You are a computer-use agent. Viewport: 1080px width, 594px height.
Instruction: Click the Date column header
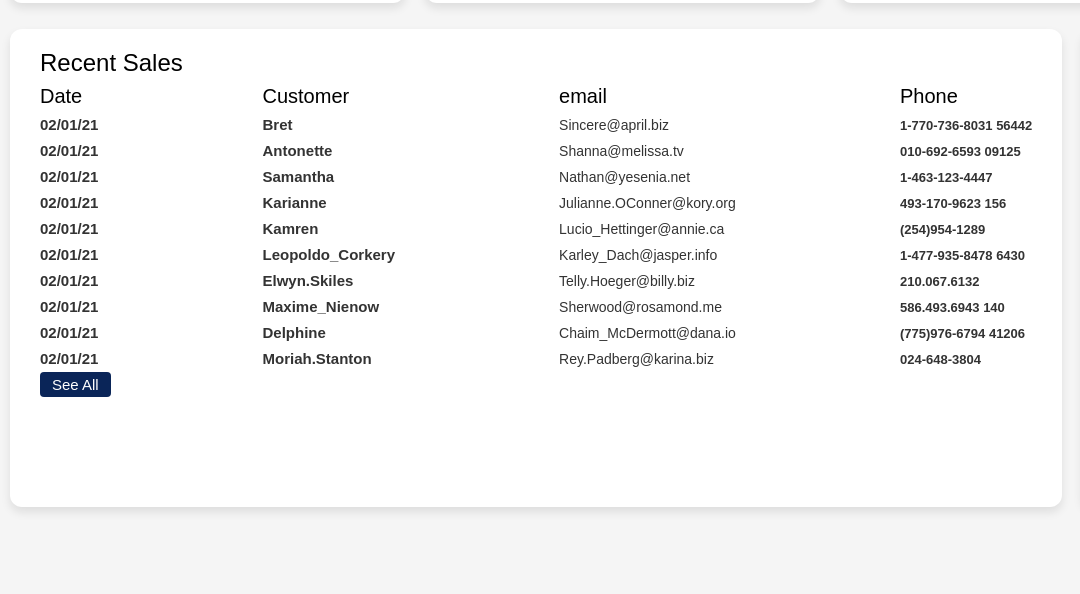click(x=61, y=96)
